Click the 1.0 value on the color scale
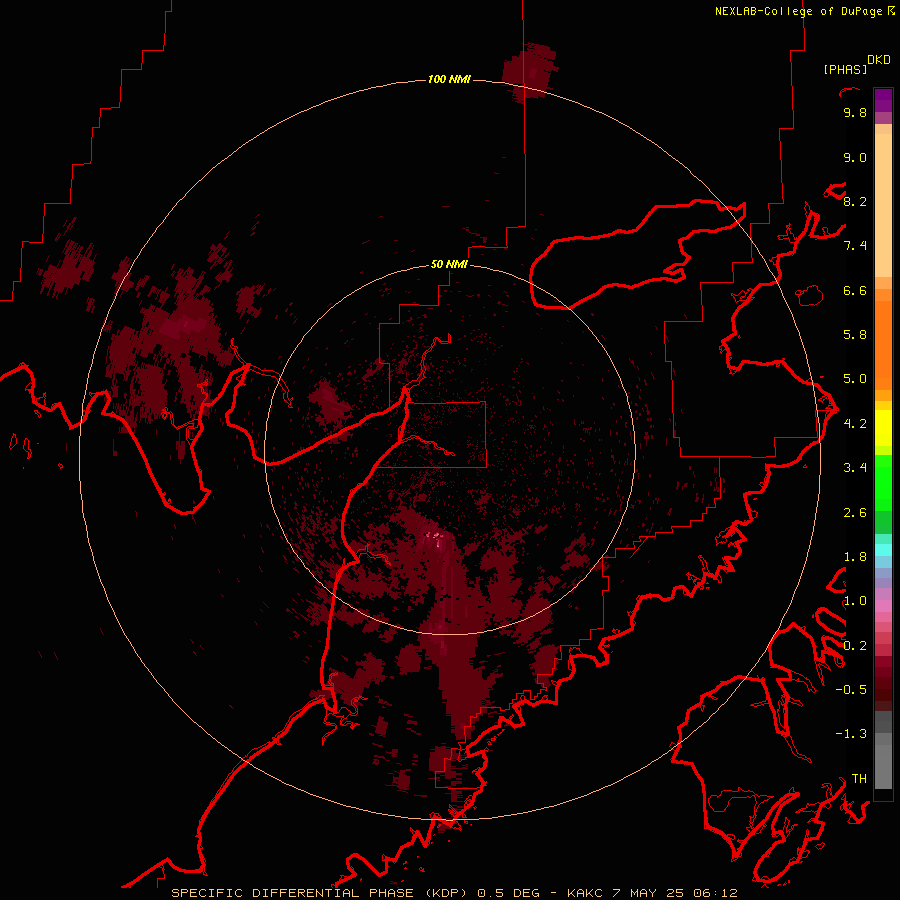 pos(855,601)
